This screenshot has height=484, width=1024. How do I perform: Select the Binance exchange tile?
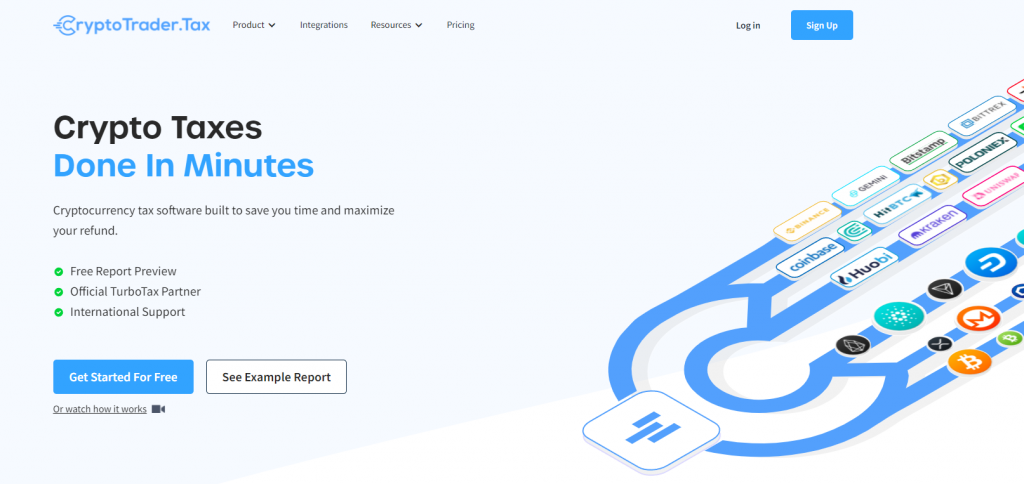coord(807,223)
